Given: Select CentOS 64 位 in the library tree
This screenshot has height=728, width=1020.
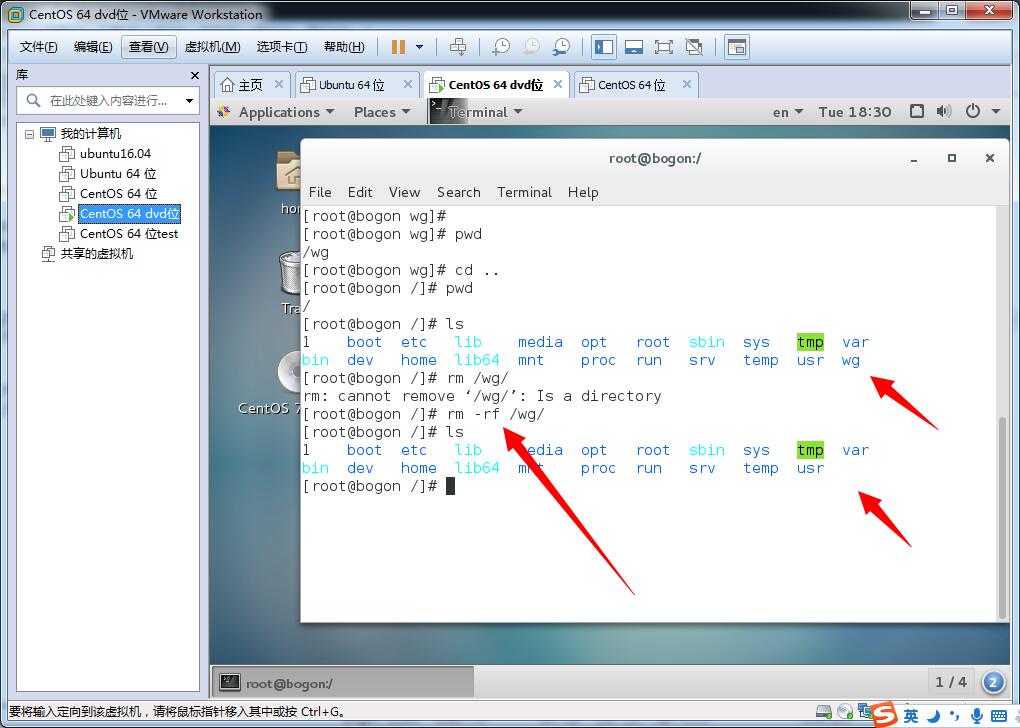Looking at the screenshot, I should click(x=118, y=194).
